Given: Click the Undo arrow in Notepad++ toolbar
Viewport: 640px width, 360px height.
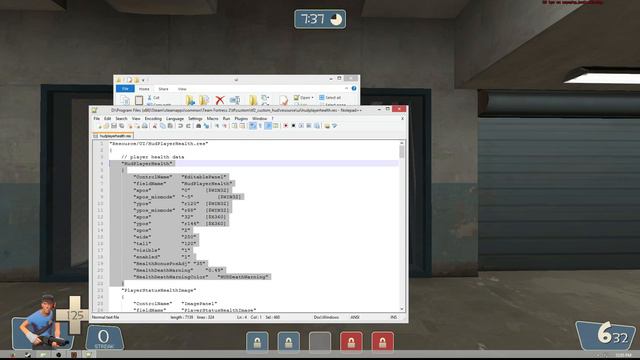Looking at the screenshot, I should coord(180,126).
